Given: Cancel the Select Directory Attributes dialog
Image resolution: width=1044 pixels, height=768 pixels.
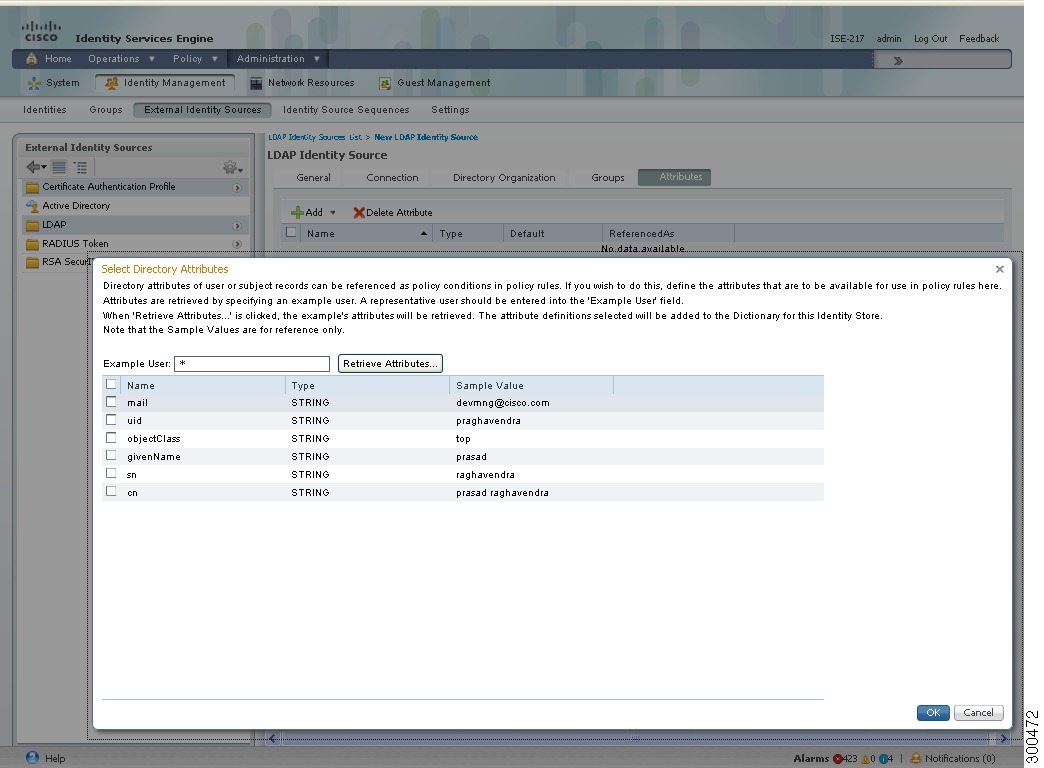Looking at the screenshot, I should pyautogui.click(x=978, y=712).
